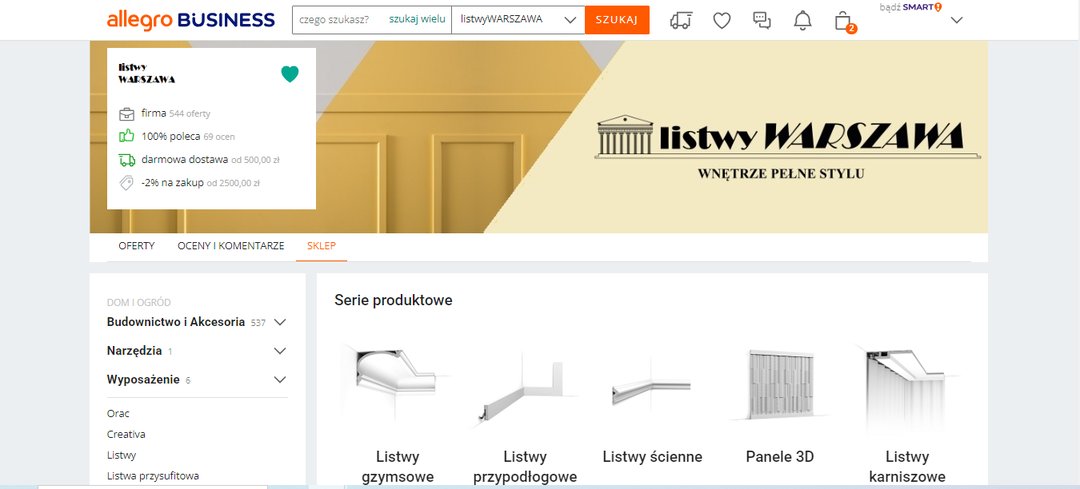Click tag icon next to -2% na zakup
This screenshot has height=489, width=1080.
[126, 183]
